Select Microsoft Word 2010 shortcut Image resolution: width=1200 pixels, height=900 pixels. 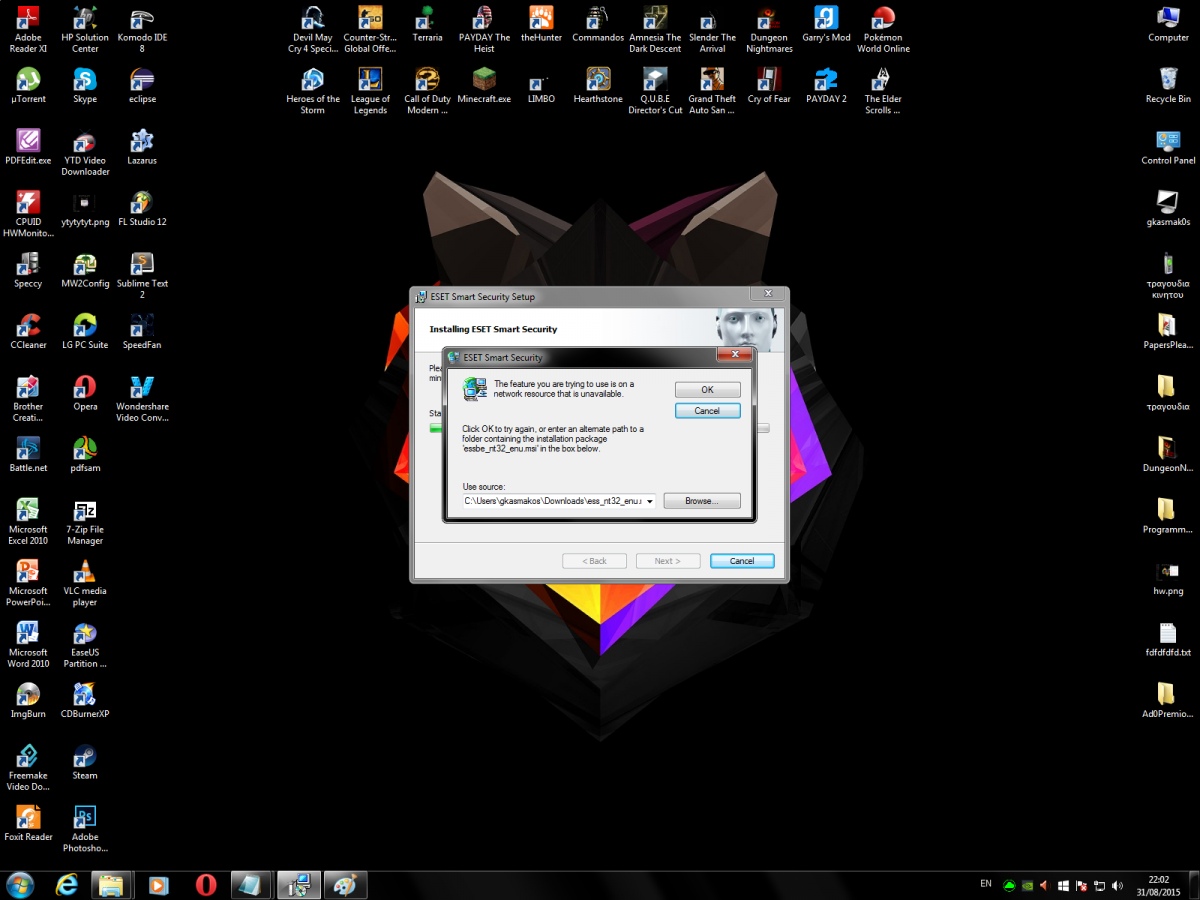[28, 645]
